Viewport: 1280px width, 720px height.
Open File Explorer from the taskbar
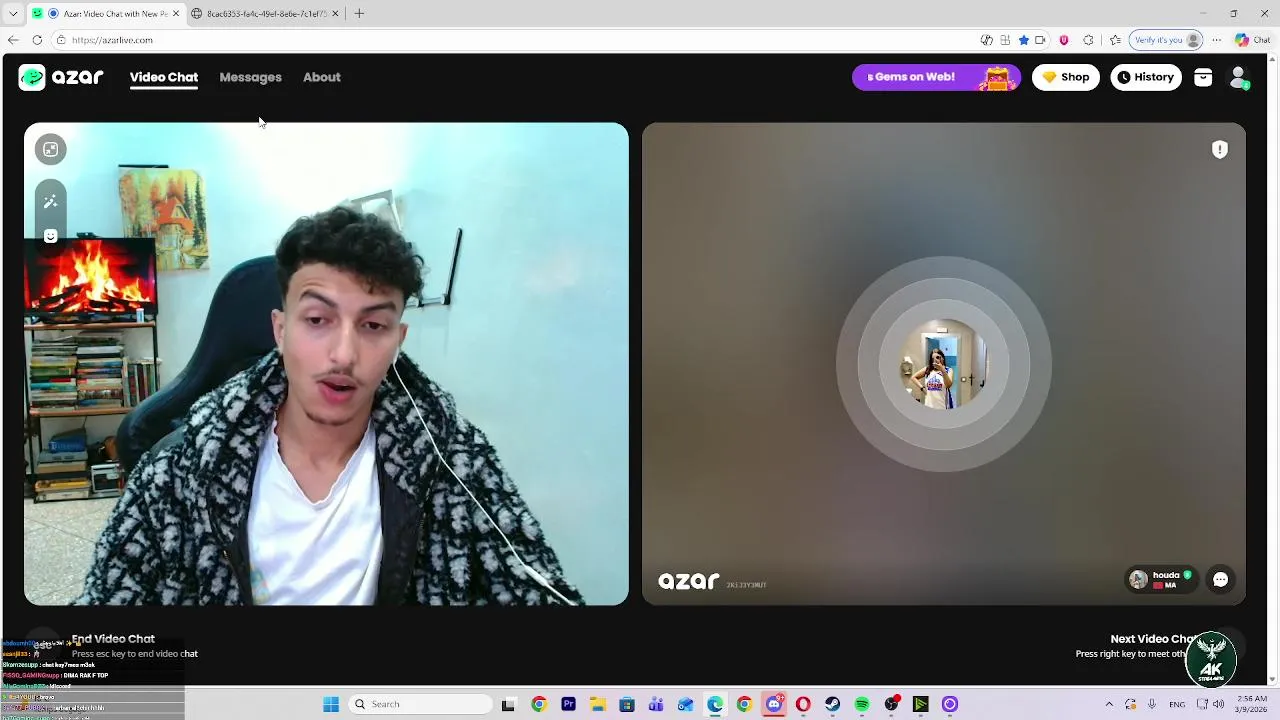point(597,704)
